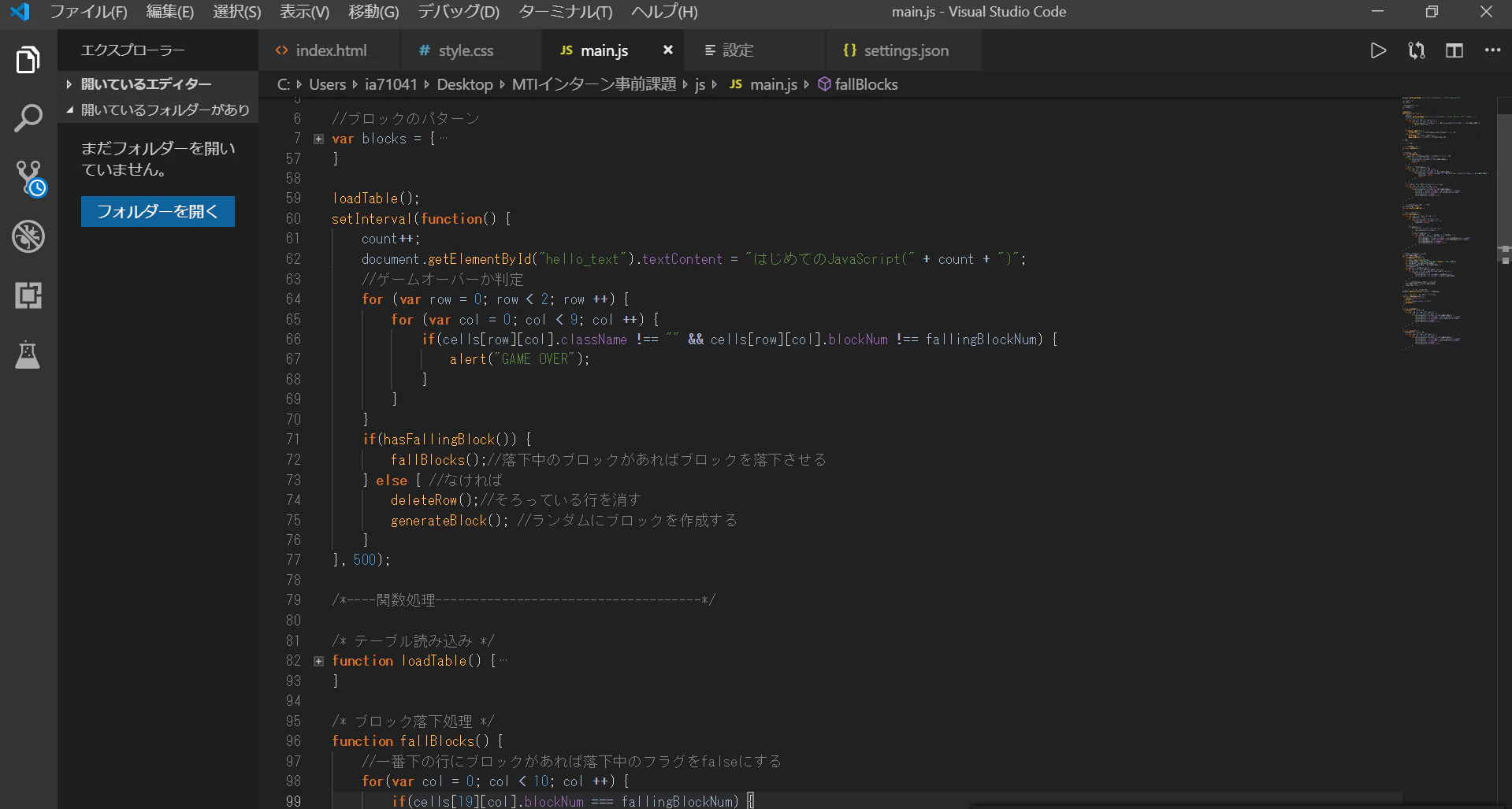Click the MTIインターン事前課題 breadcrumb
This screenshot has width=1512, height=809.
pyautogui.click(x=594, y=84)
